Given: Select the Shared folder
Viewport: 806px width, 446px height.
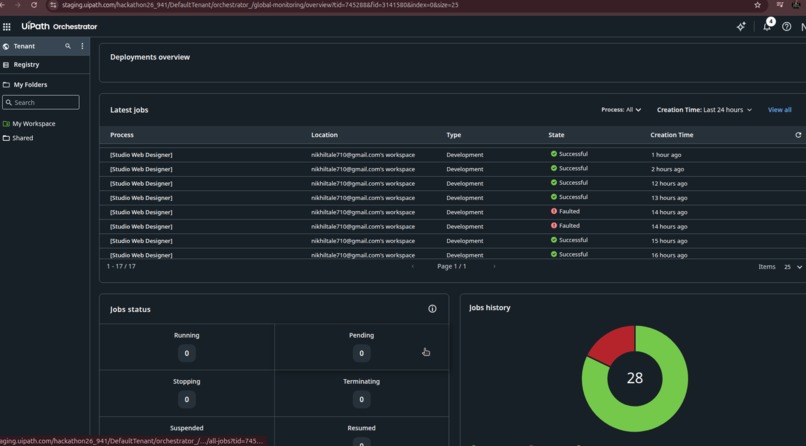Looking at the screenshot, I should (23, 138).
